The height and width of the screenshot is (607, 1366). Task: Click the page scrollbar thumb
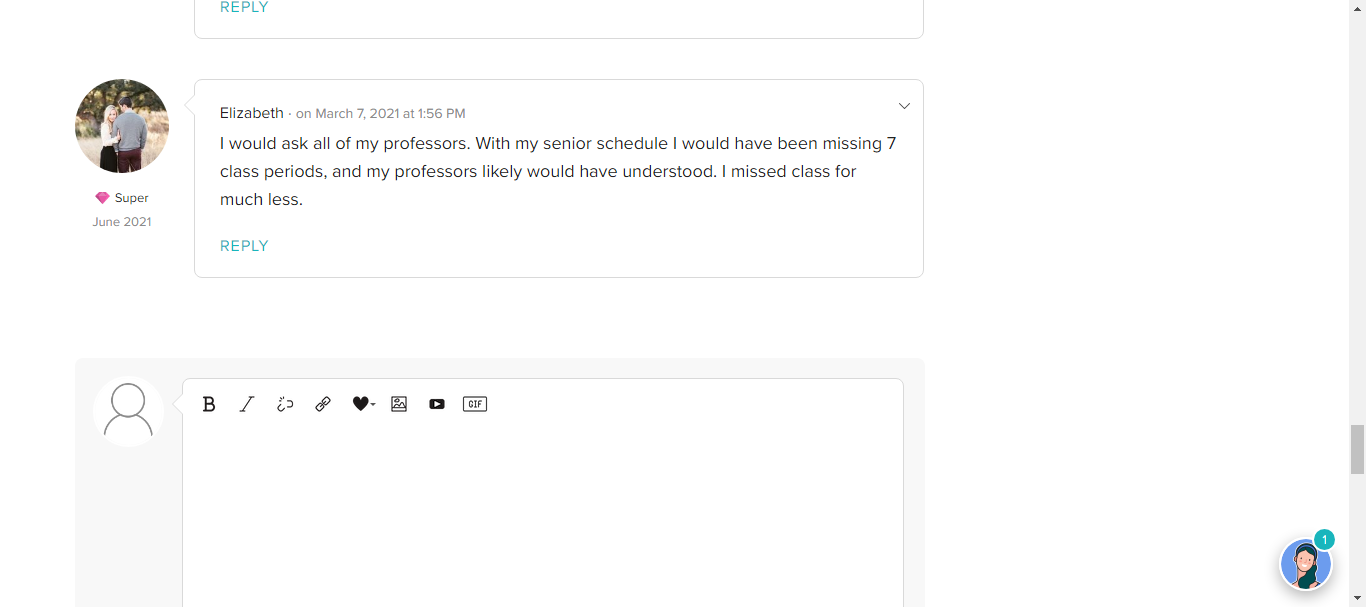pos(1357,449)
